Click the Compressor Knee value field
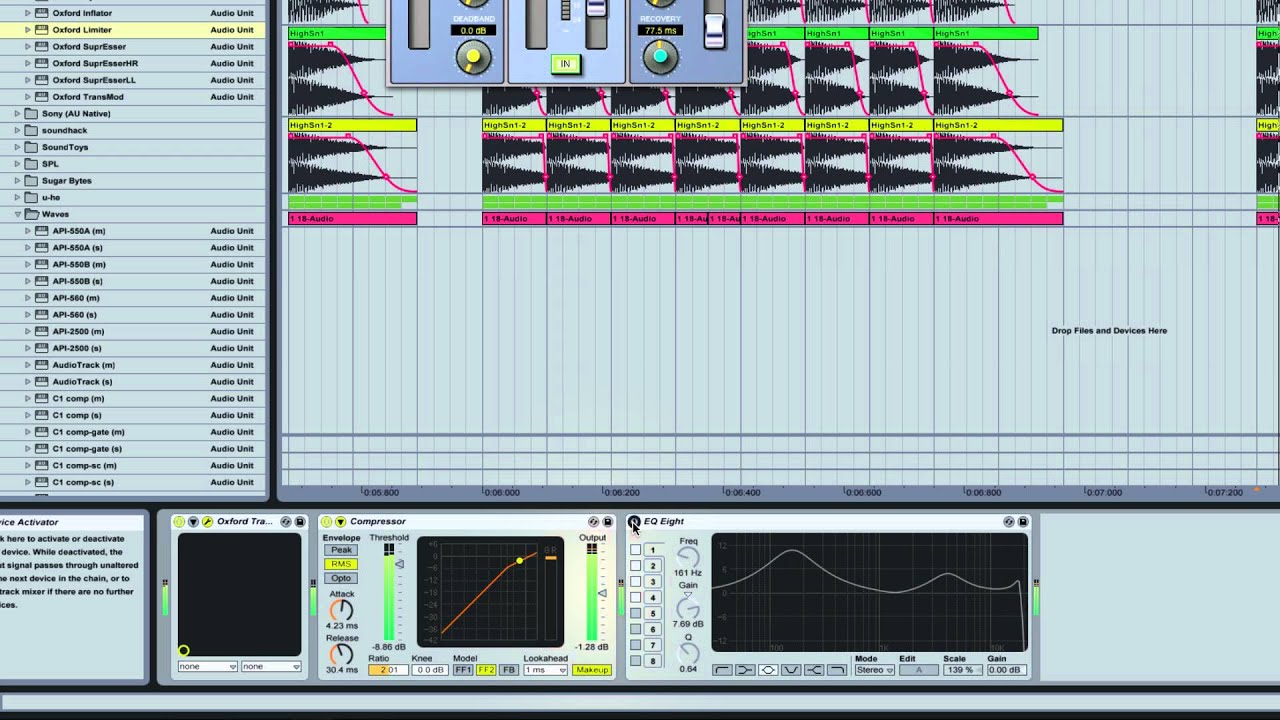Image resolution: width=1280 pixels, height=720 pixels. [430, 670]
